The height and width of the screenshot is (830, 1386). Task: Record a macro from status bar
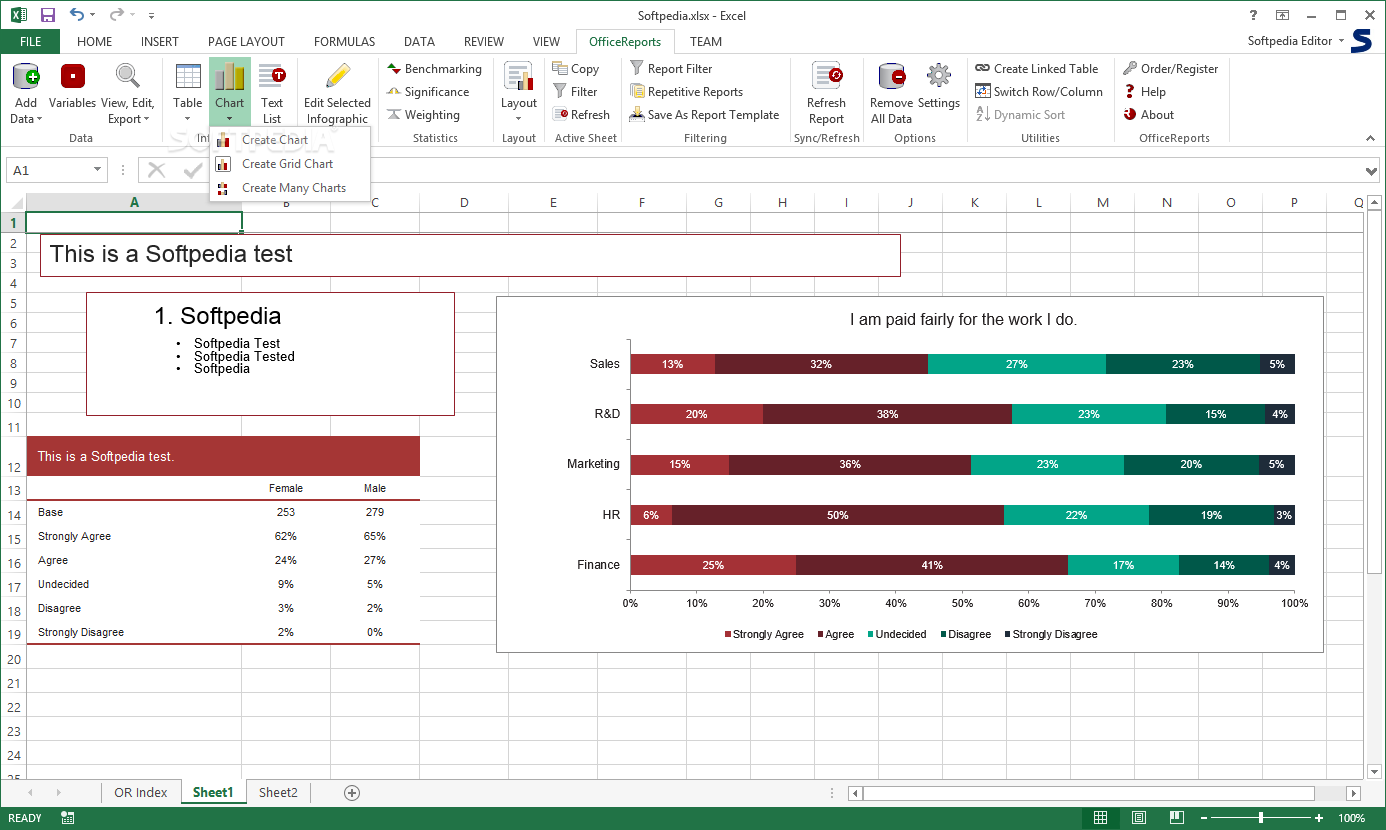(68, 818)
